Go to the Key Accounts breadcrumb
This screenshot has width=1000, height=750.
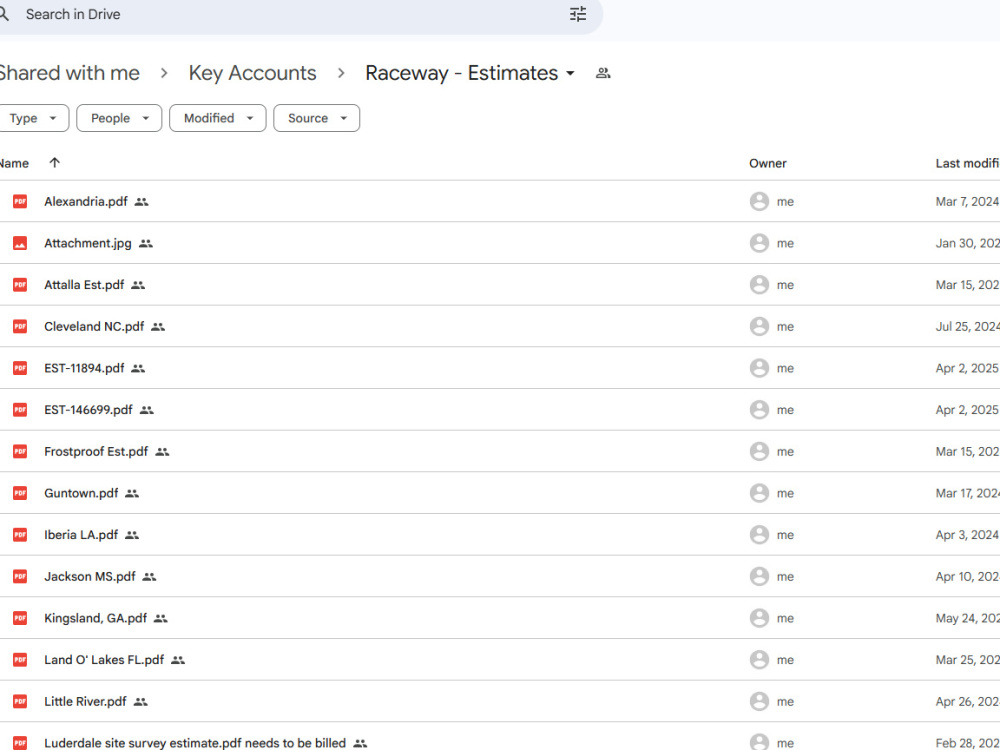pyautogui.click(x=253, y=73)
